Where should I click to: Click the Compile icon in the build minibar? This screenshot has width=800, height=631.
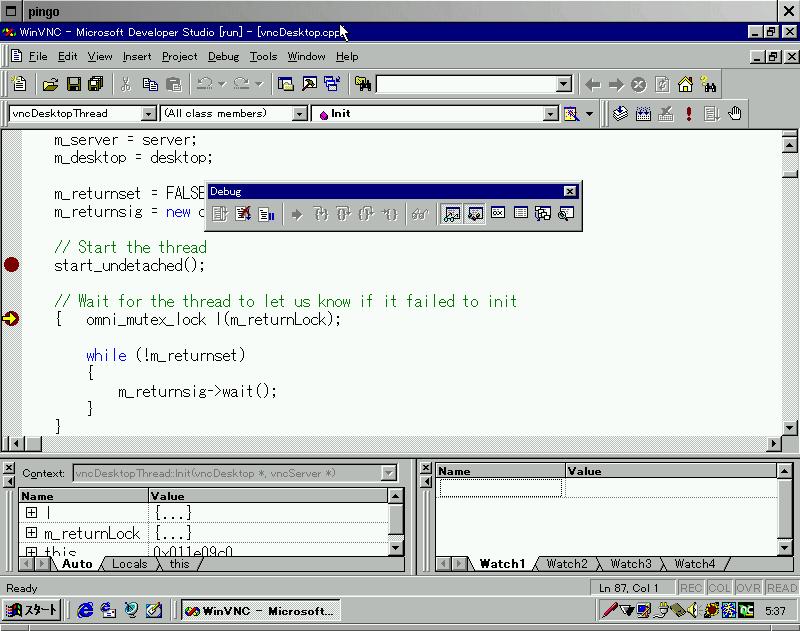click(x=620, y=113)
